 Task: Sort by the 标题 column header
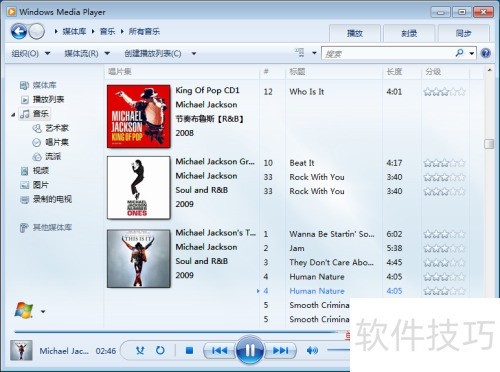(334, 71)
